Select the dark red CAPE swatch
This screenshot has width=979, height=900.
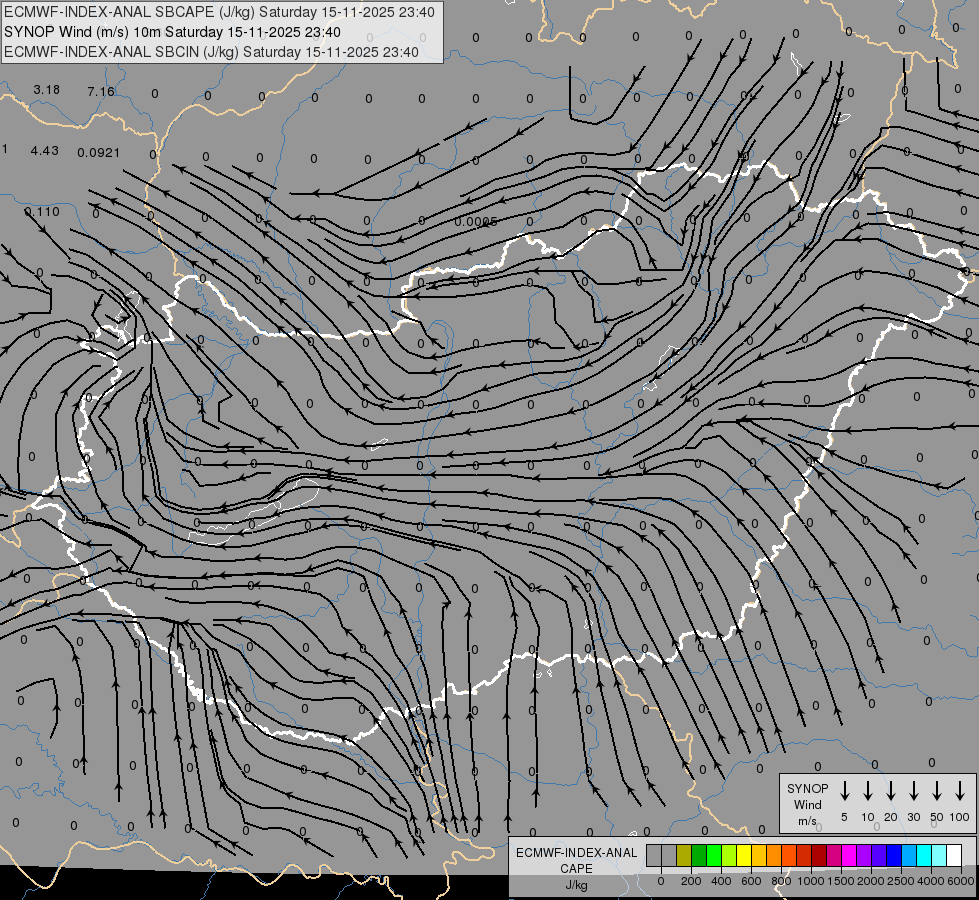coord(819,855)
